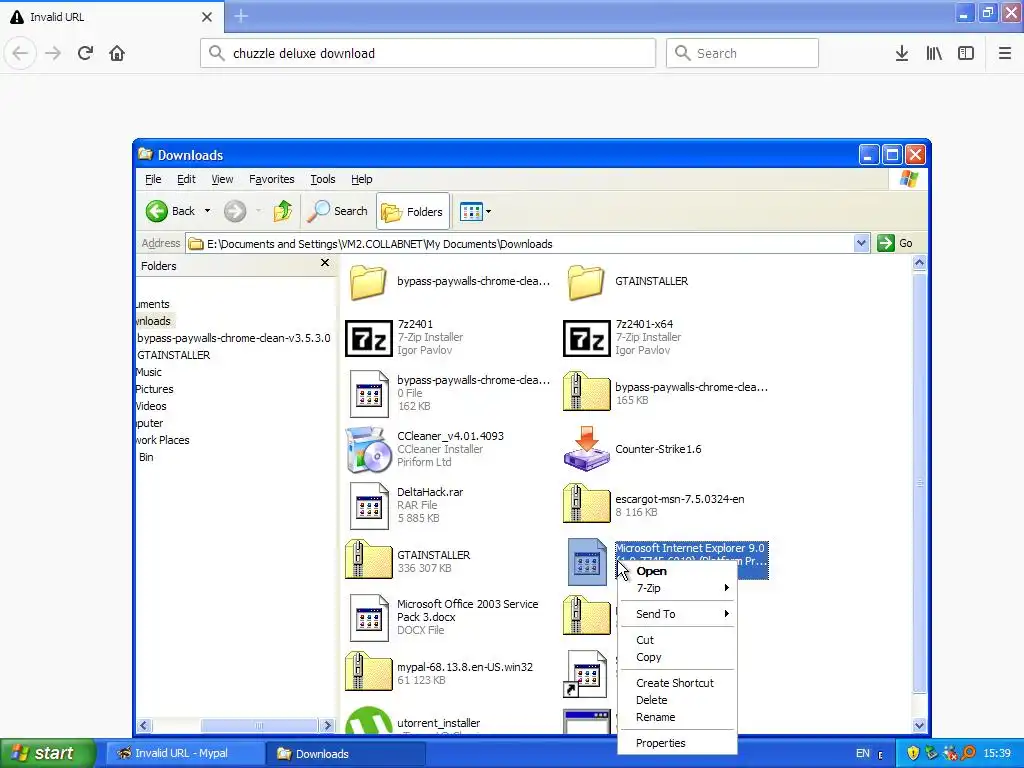
Task: Open the Tools menu
Action: click(323, 179)
